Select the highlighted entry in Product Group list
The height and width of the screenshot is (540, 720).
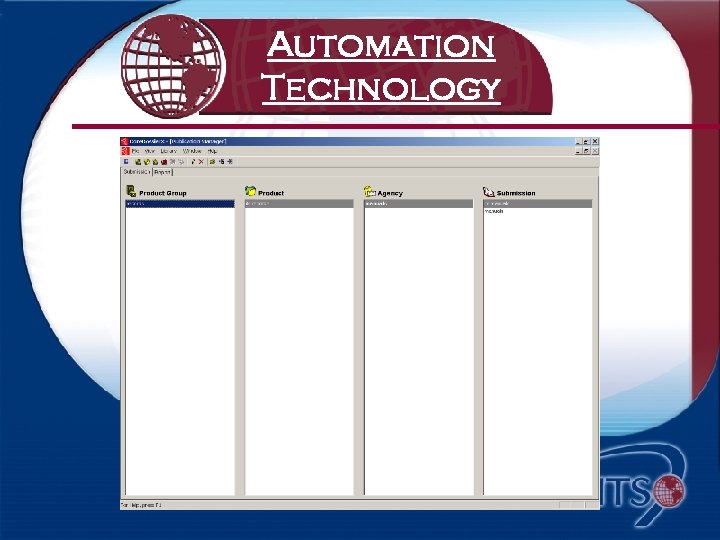click(x=180, y=203)
